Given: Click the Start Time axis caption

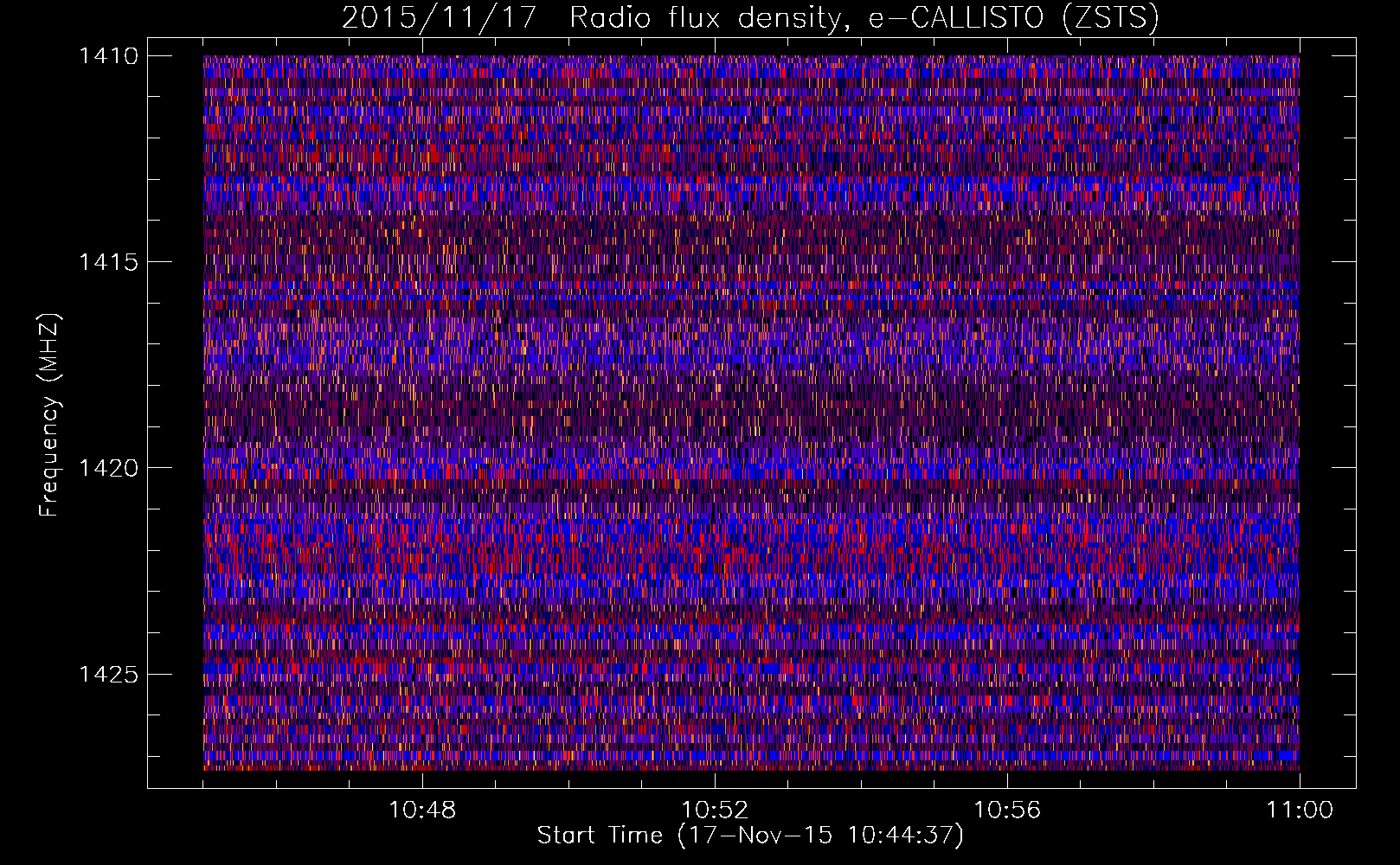Looking at the screenshot, I should (750, 836).
